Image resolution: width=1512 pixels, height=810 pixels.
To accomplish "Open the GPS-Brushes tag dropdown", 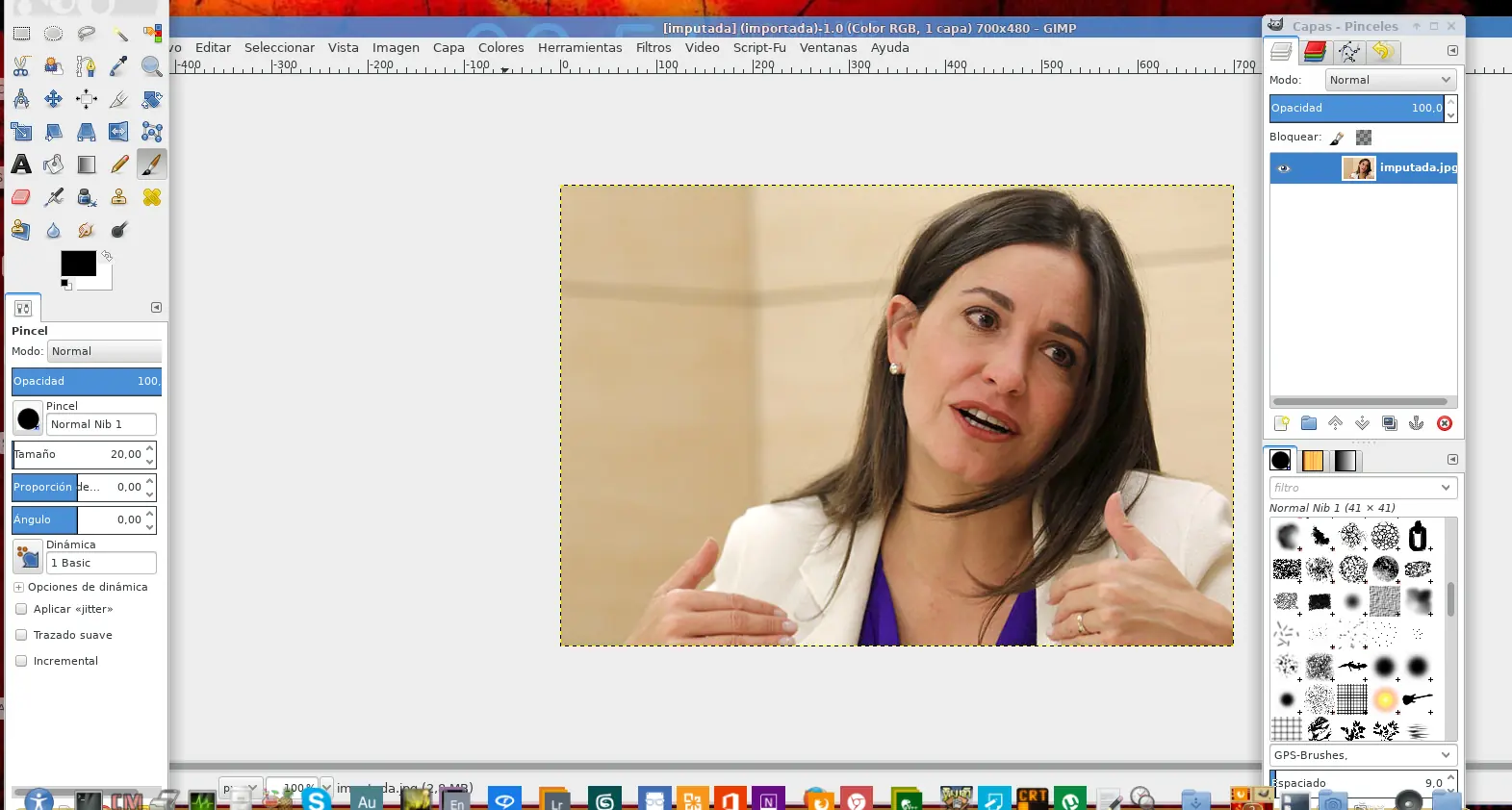I will tap(1363, 755).
